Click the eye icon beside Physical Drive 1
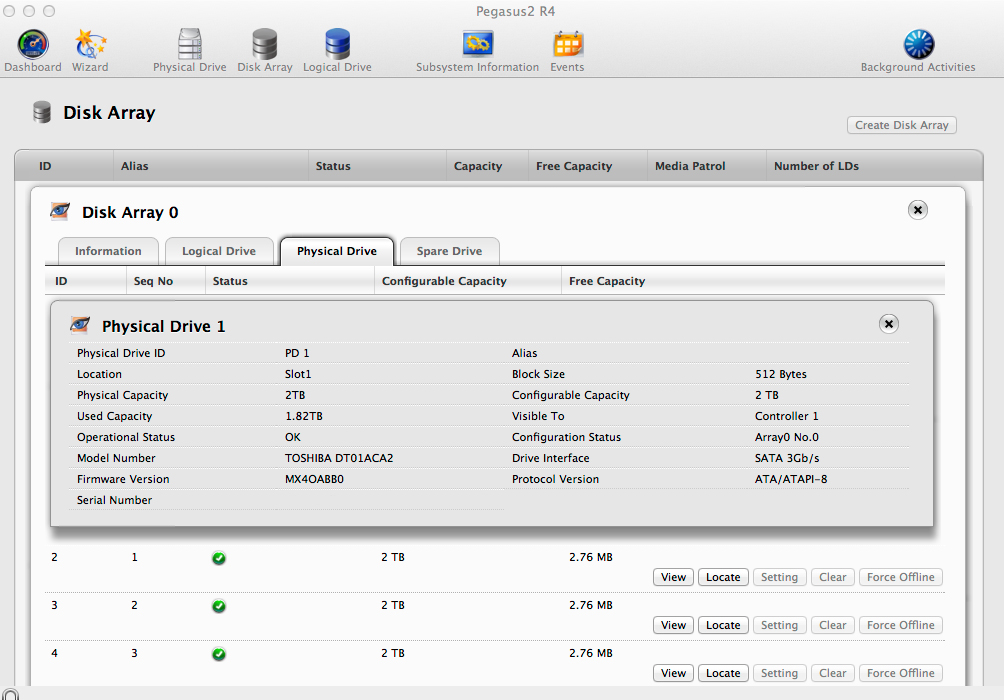 coord(80,325)
